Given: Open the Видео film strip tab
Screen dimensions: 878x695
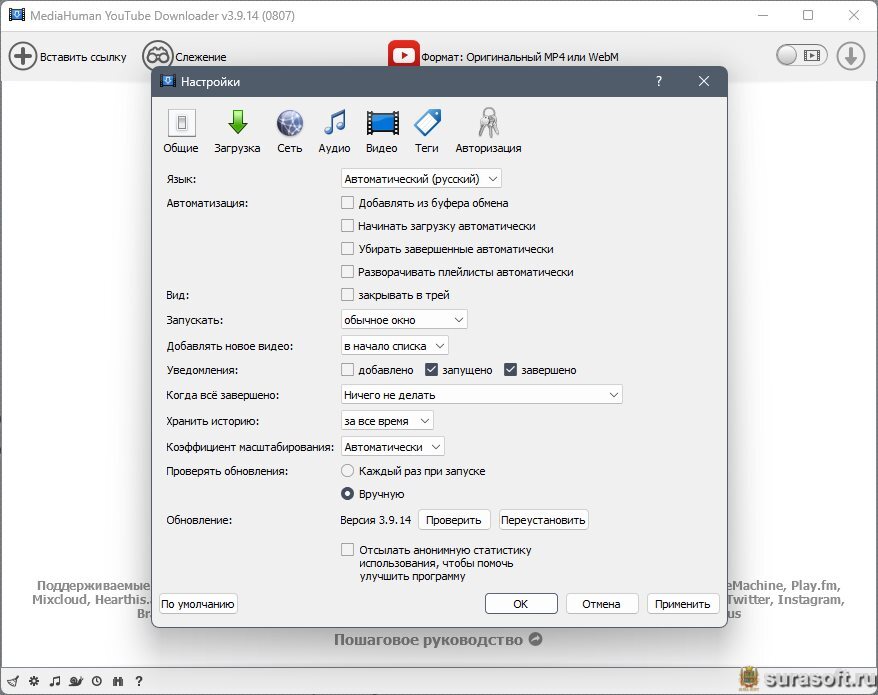Looking at the screenshot, I should [382, 131].
